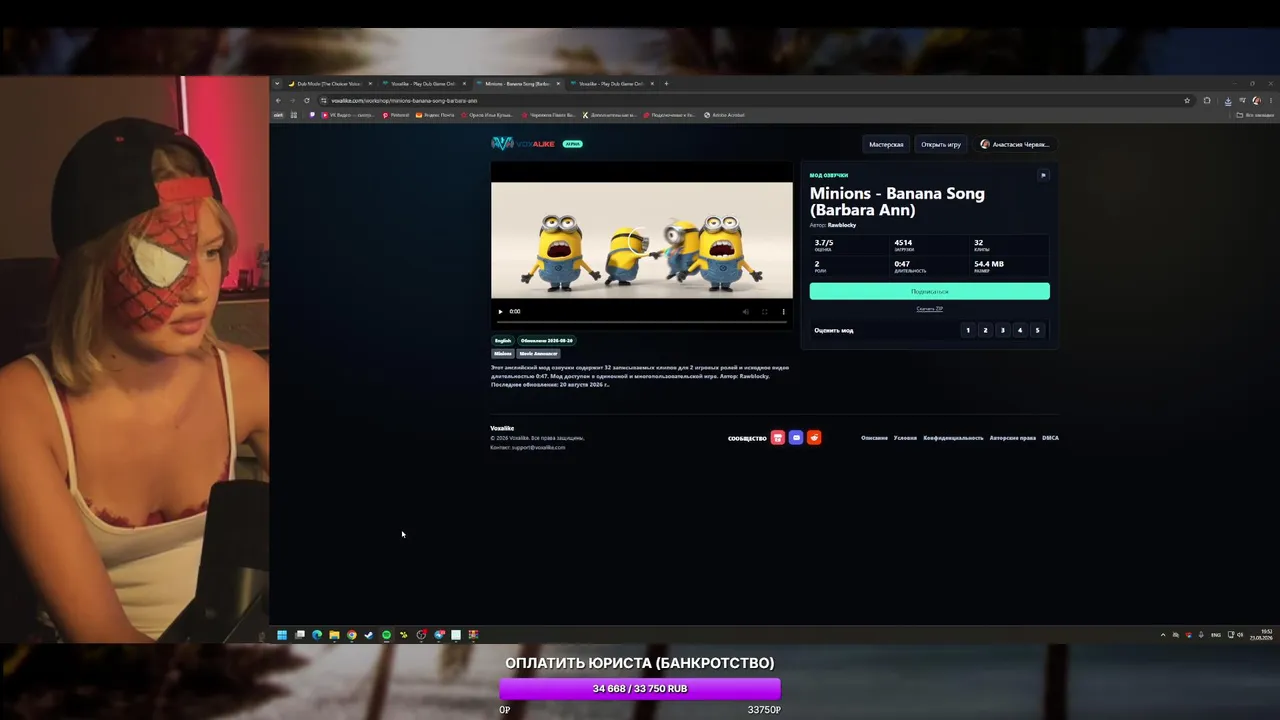Screen dimensions: 1280x720
Task: Click the Скачать ZIP link
Action: tap(930, 309)
